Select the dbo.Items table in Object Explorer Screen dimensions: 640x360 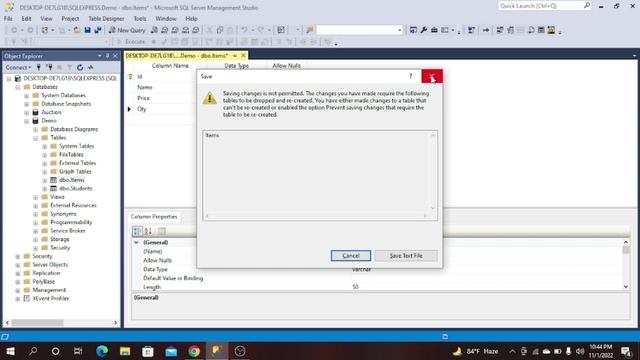(71, 180)
